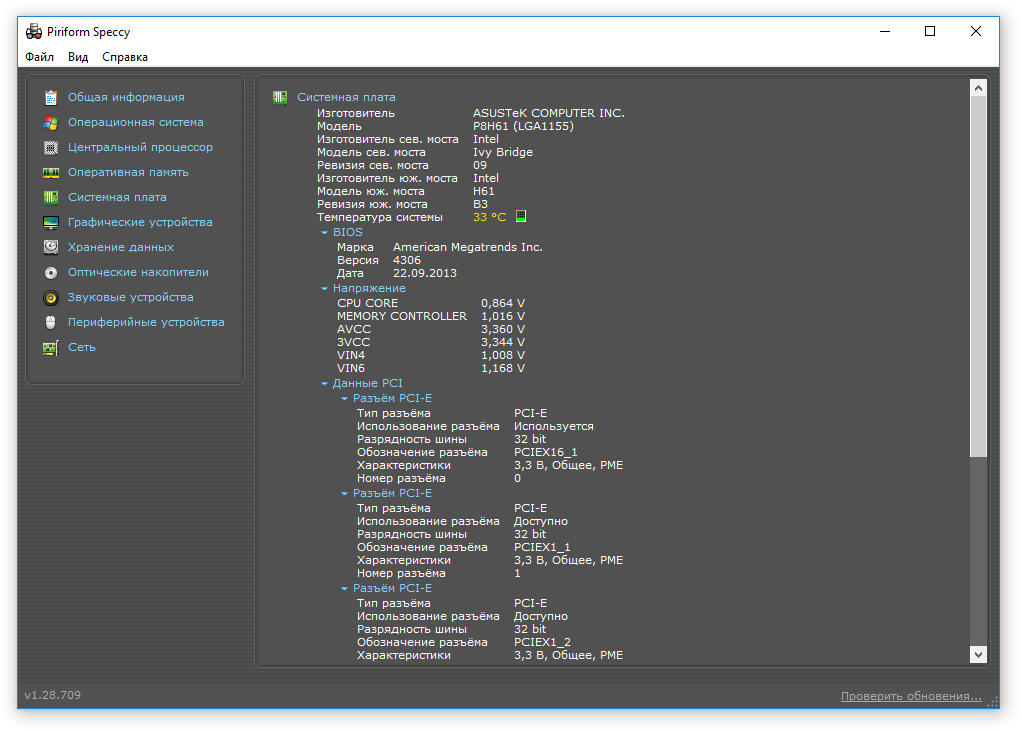Open the Файл menu
This screenshot has width=1021, height=731.
click(x=40, y=57)
